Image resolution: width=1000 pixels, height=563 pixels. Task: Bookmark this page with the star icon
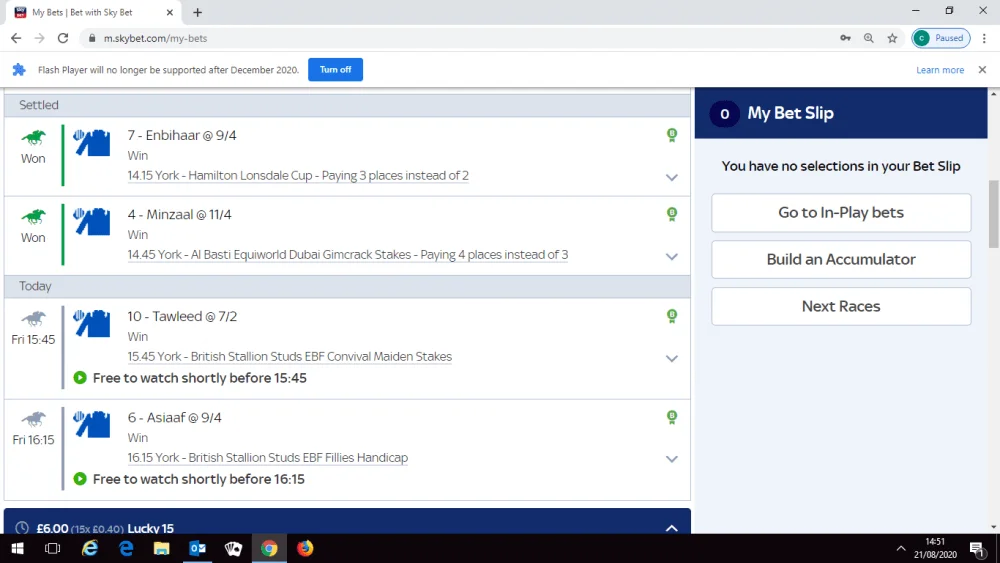892,38
